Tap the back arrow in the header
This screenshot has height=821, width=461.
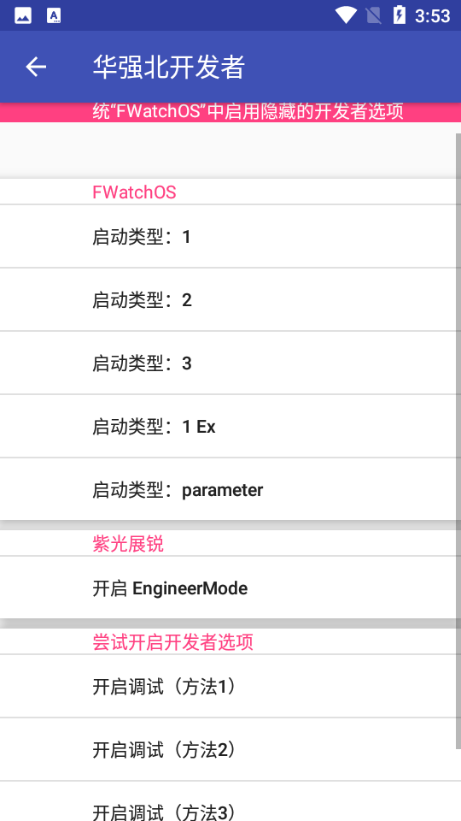coord(36,66)
